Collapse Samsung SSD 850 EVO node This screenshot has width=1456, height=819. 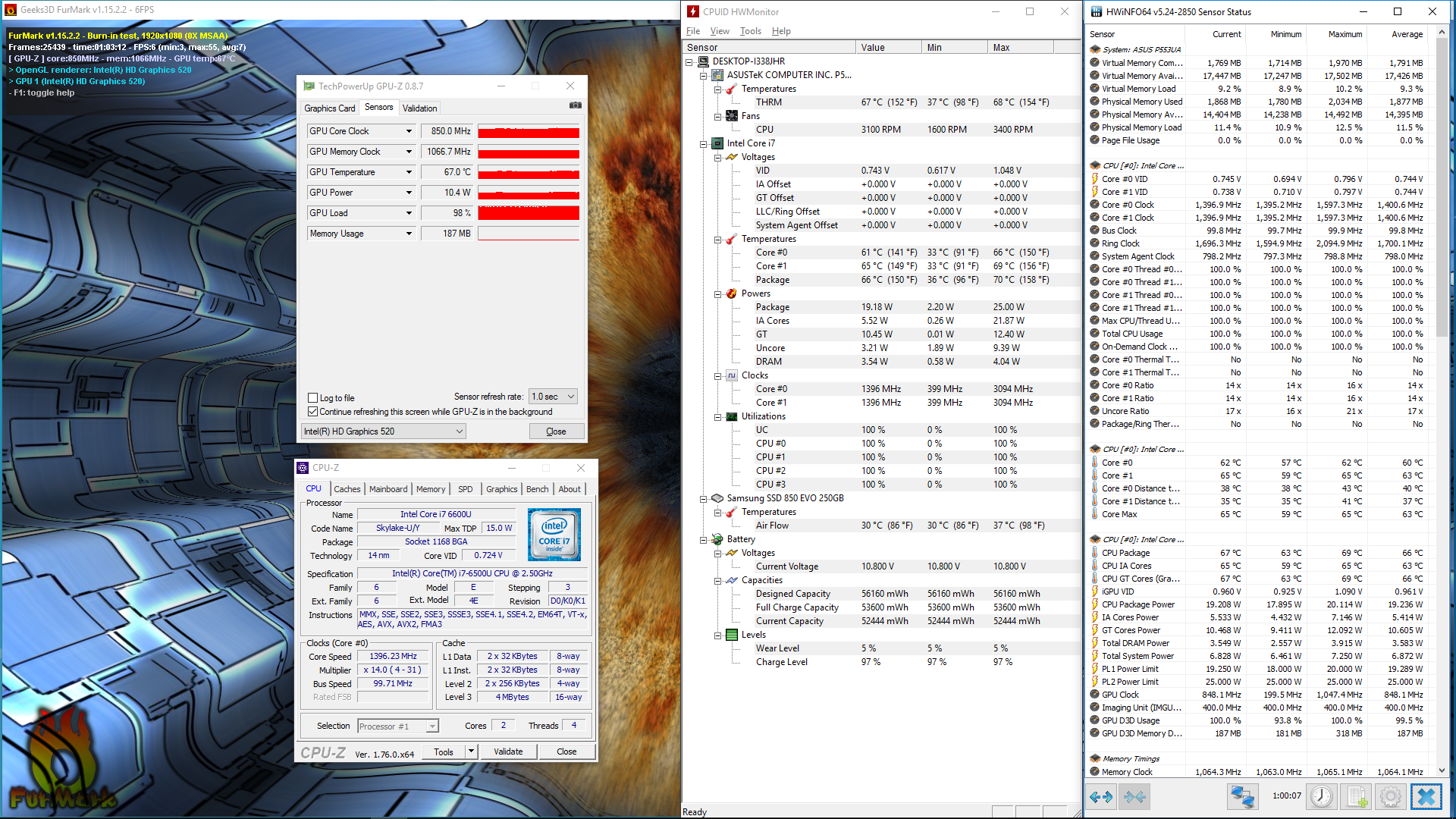tap(703, 499)
